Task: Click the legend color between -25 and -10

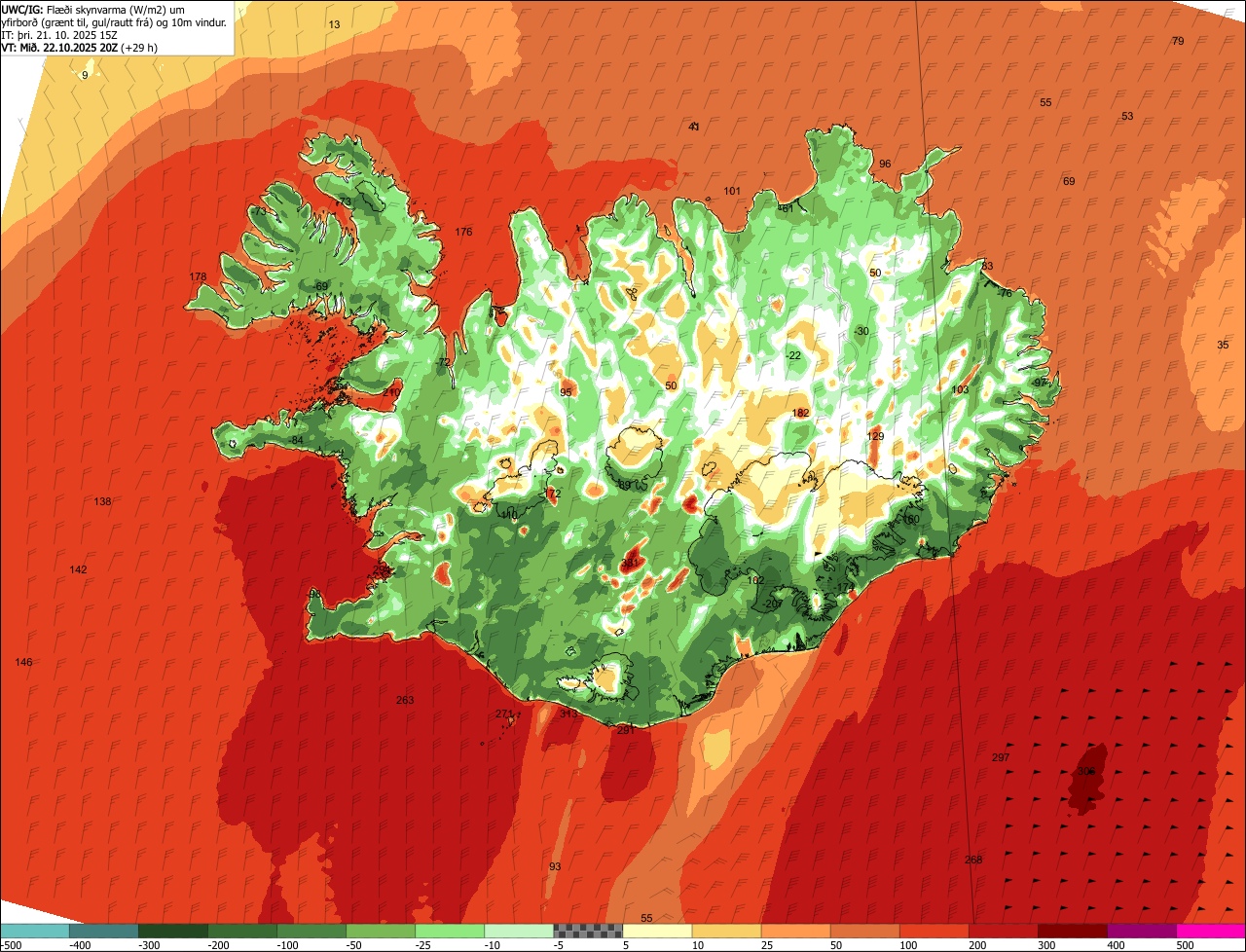Action: (x=450, y=931)
